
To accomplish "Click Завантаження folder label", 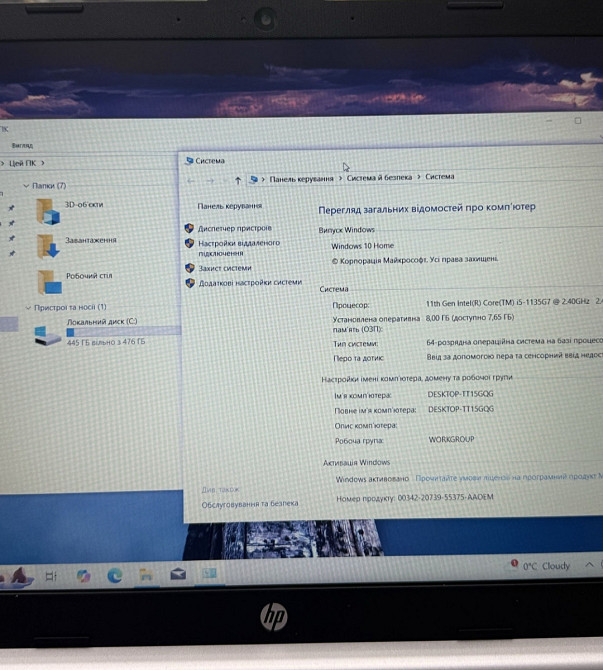I will pyautogui.click(x=91, y=240).
